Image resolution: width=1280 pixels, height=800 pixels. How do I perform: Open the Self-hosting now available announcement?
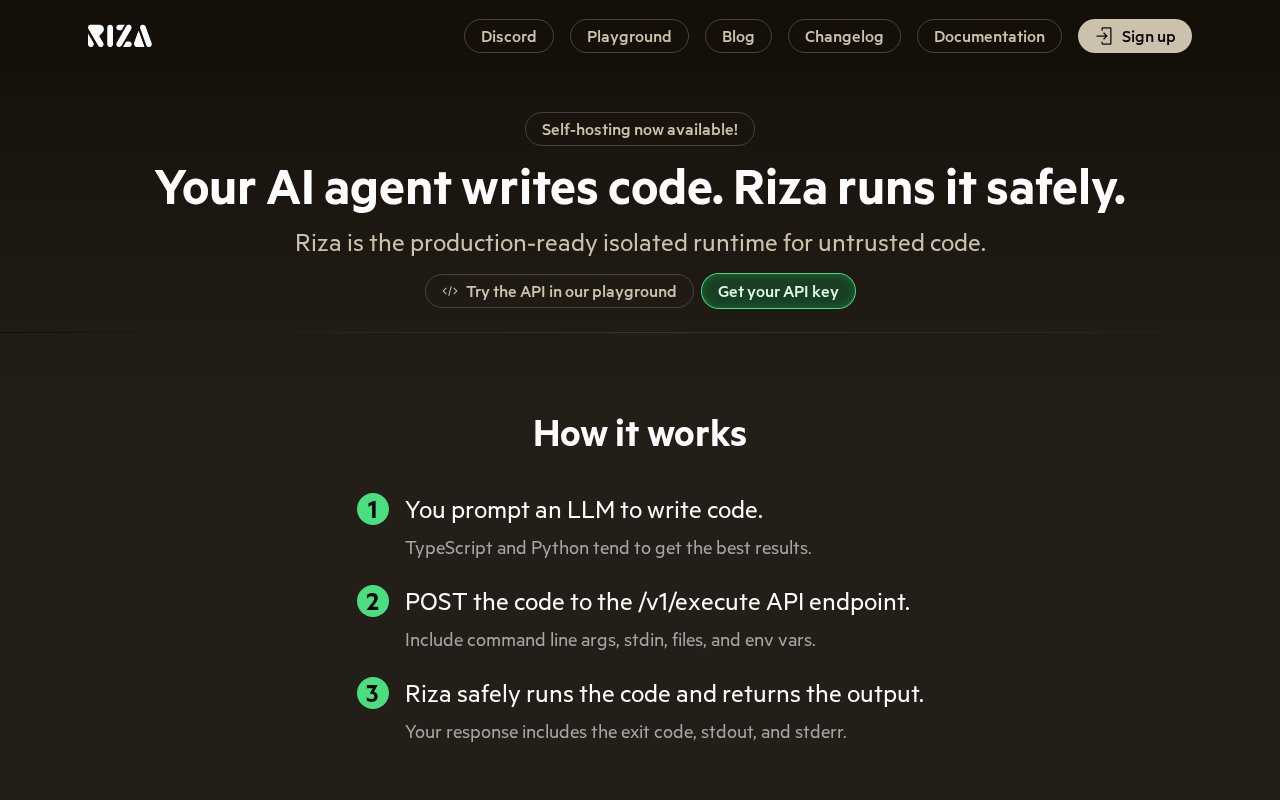640,129
